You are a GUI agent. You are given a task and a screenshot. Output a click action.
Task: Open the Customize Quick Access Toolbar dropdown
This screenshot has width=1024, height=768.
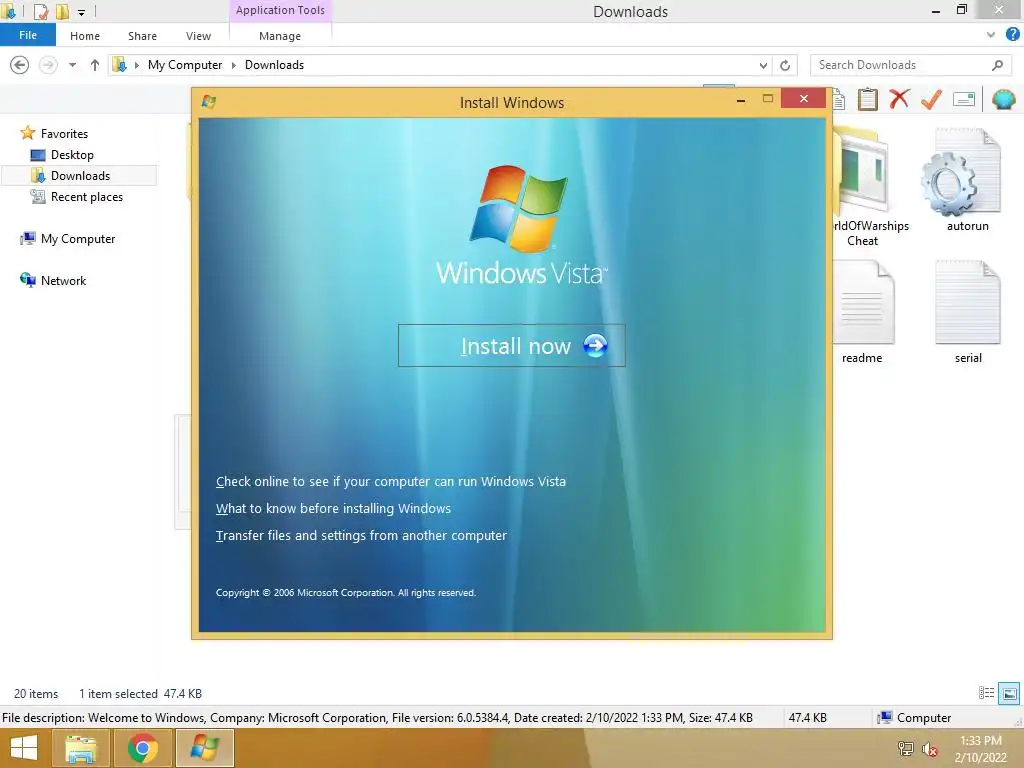82,12
